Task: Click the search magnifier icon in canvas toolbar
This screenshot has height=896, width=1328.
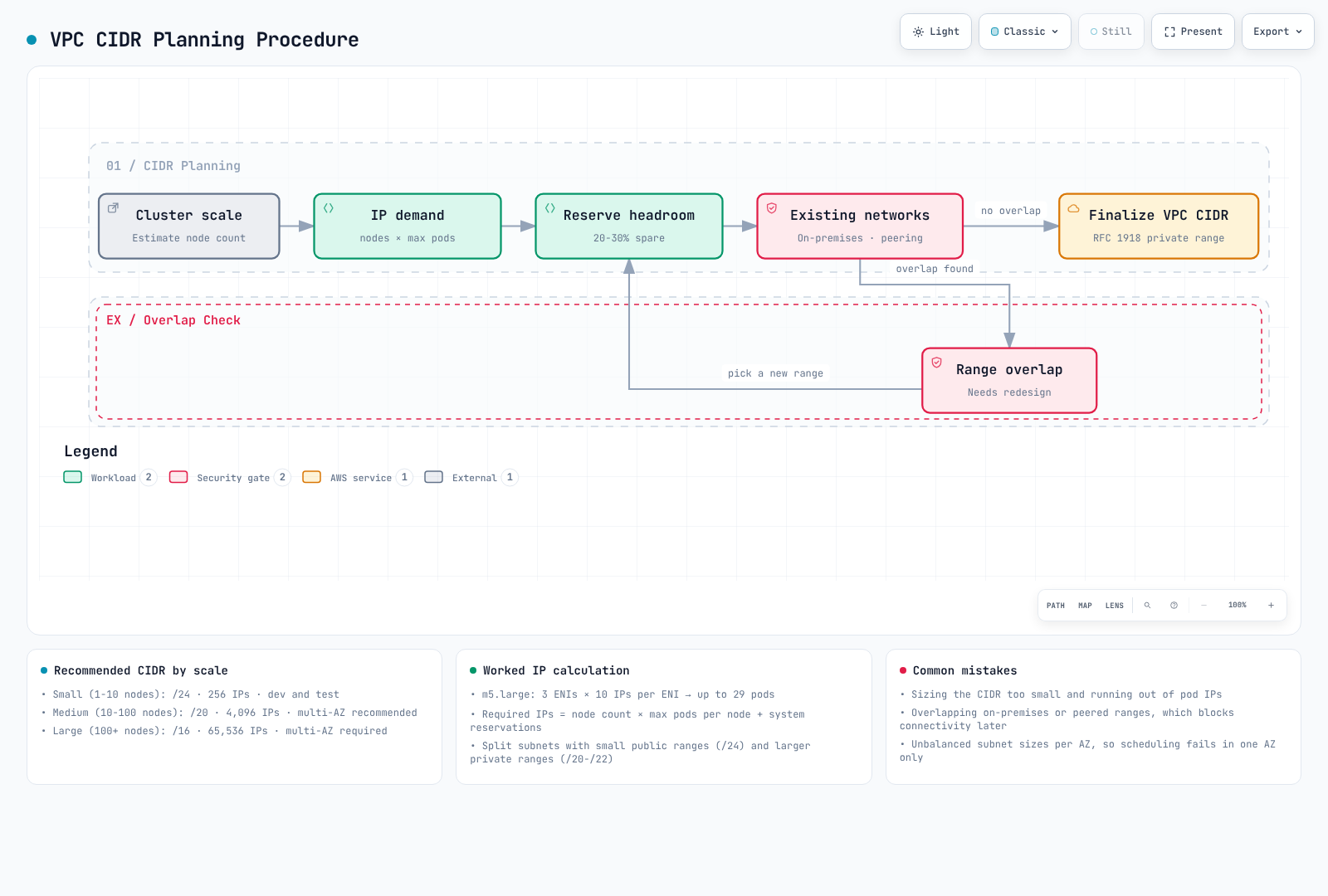Action: click(x=1147, y=606)
